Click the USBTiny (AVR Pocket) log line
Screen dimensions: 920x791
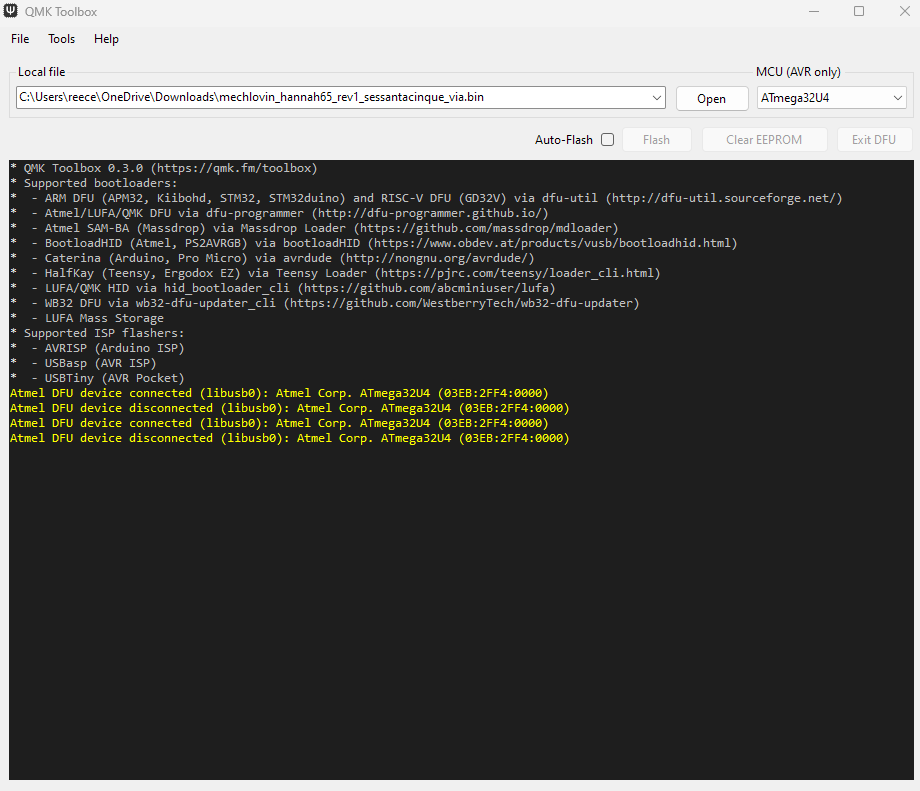[97, 378]
